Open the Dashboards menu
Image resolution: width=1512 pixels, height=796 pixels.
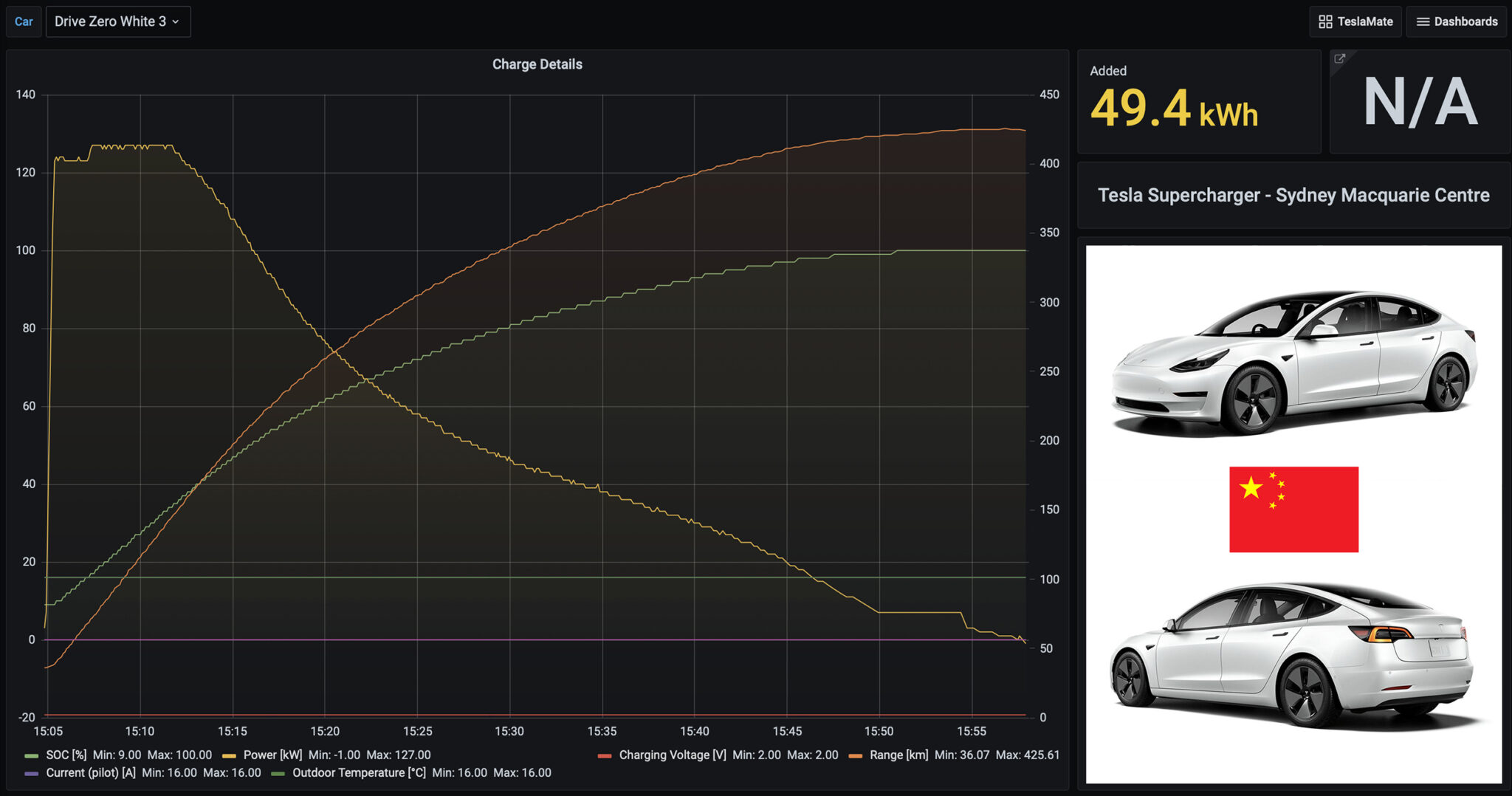click(1456, 21)
